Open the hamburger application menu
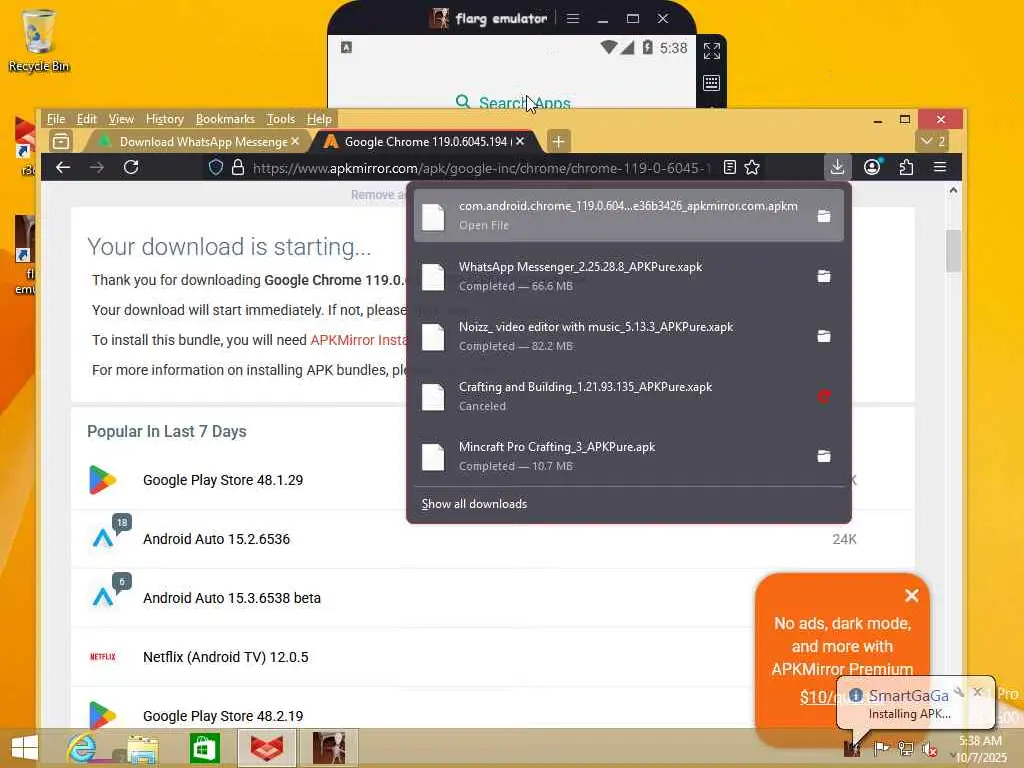 click(940, 168)
